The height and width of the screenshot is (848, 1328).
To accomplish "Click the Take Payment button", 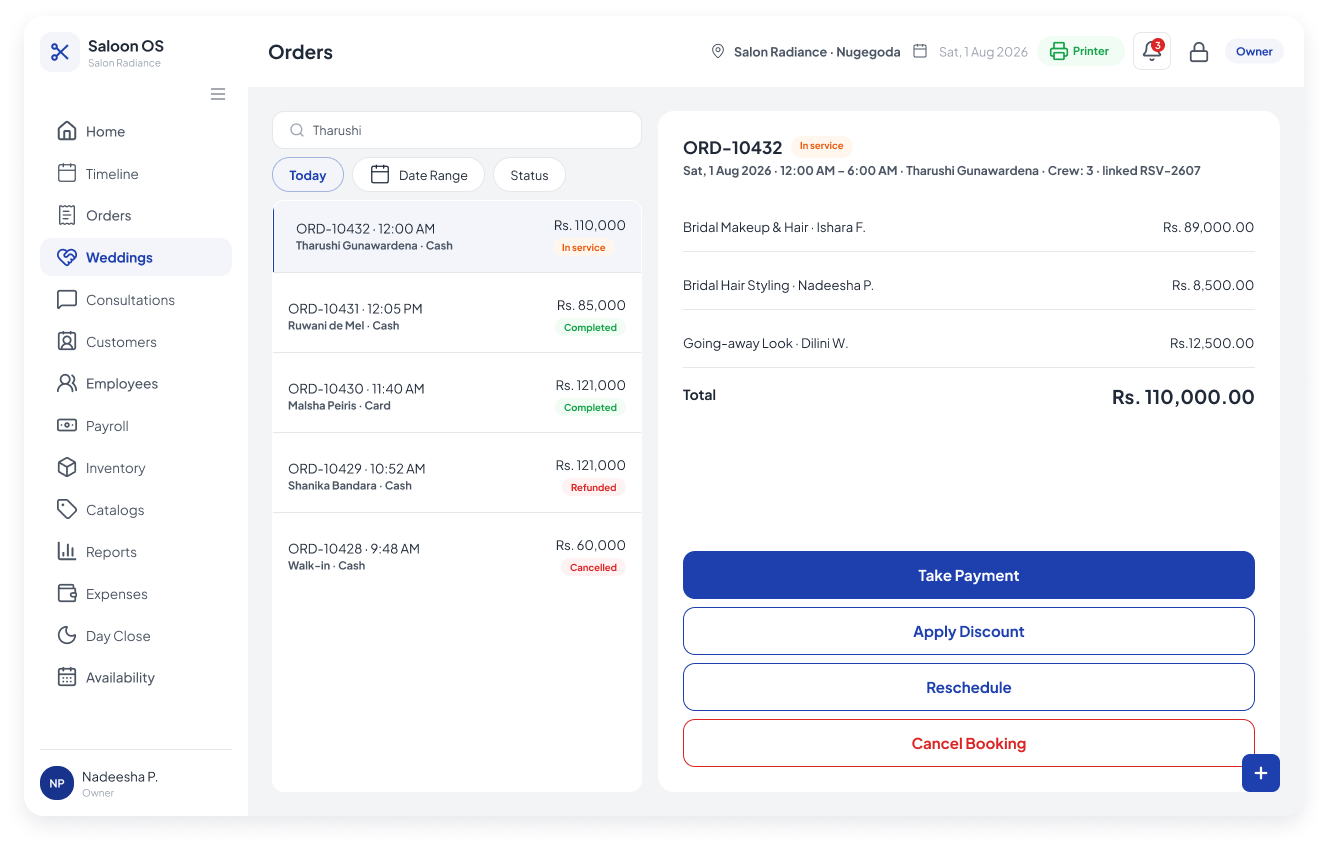I will (x=969, y=575).
